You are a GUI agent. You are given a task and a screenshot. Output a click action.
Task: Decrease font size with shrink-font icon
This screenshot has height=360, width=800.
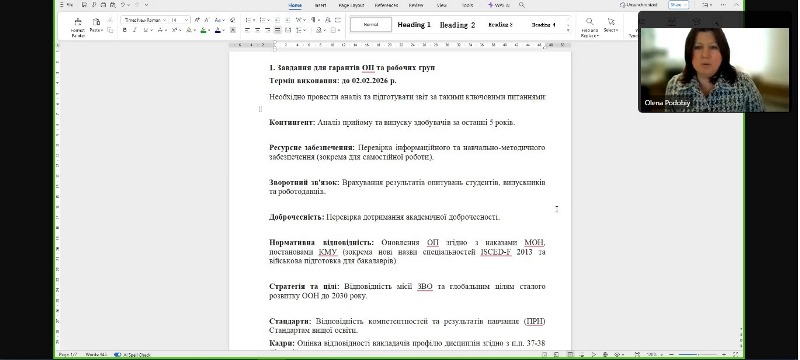click(x=207, y=20)
